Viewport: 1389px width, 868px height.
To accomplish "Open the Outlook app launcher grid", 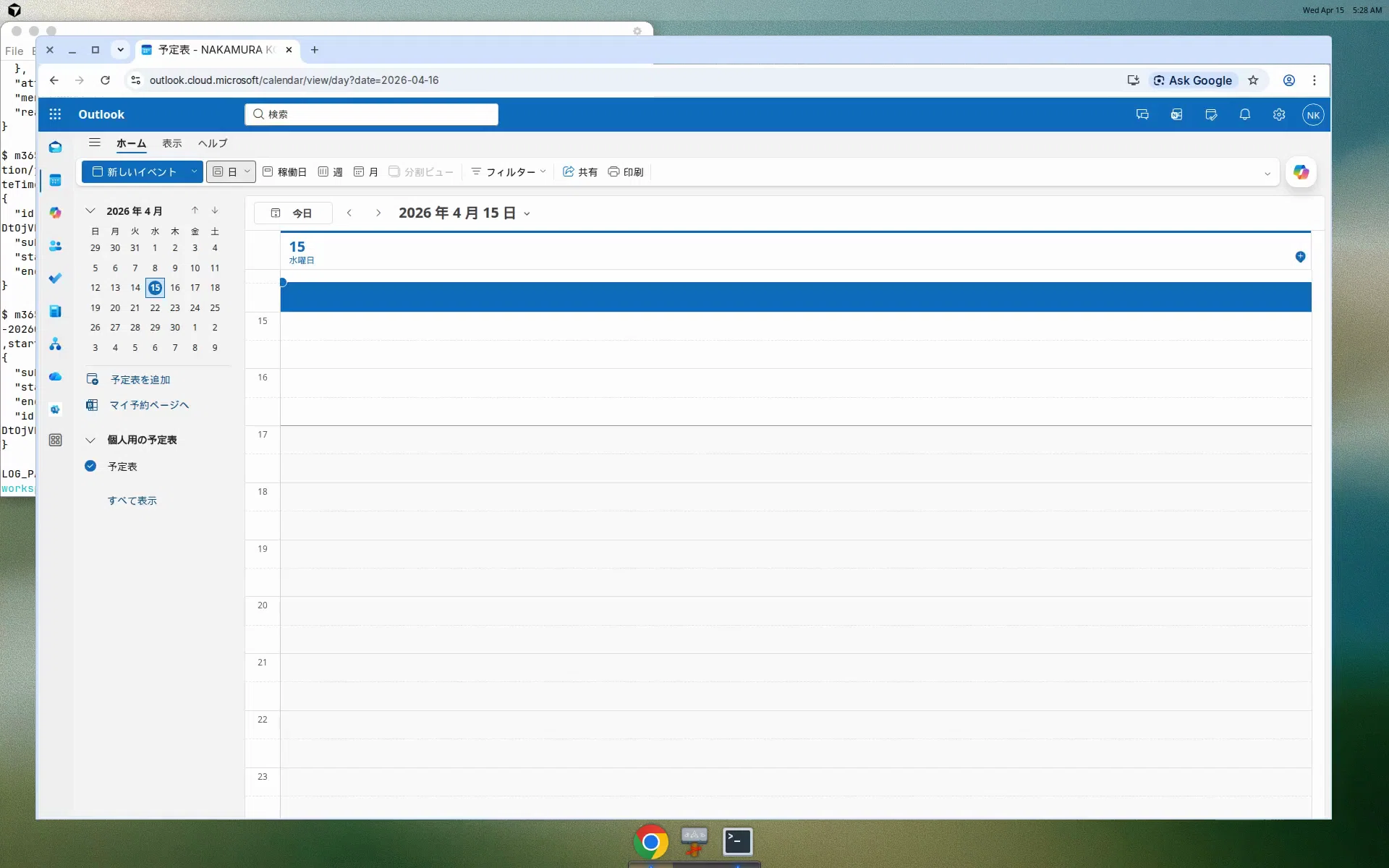I will [x=55, y=114].
